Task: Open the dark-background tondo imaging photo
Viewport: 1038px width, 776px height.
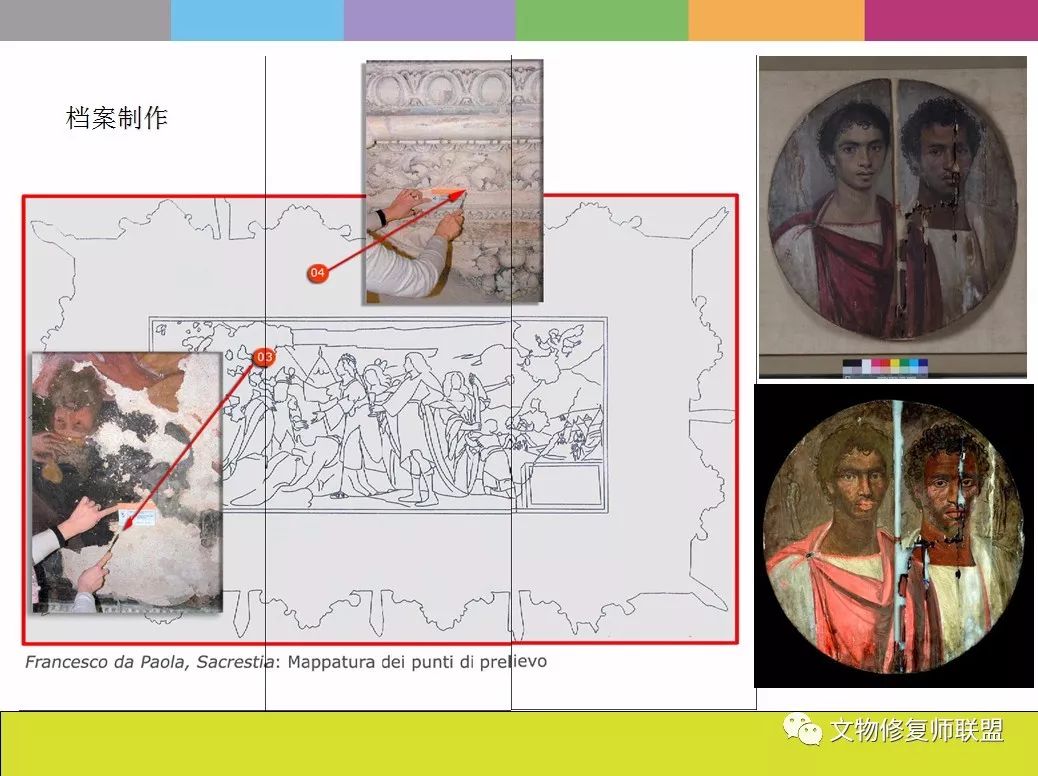Action: 894,535
